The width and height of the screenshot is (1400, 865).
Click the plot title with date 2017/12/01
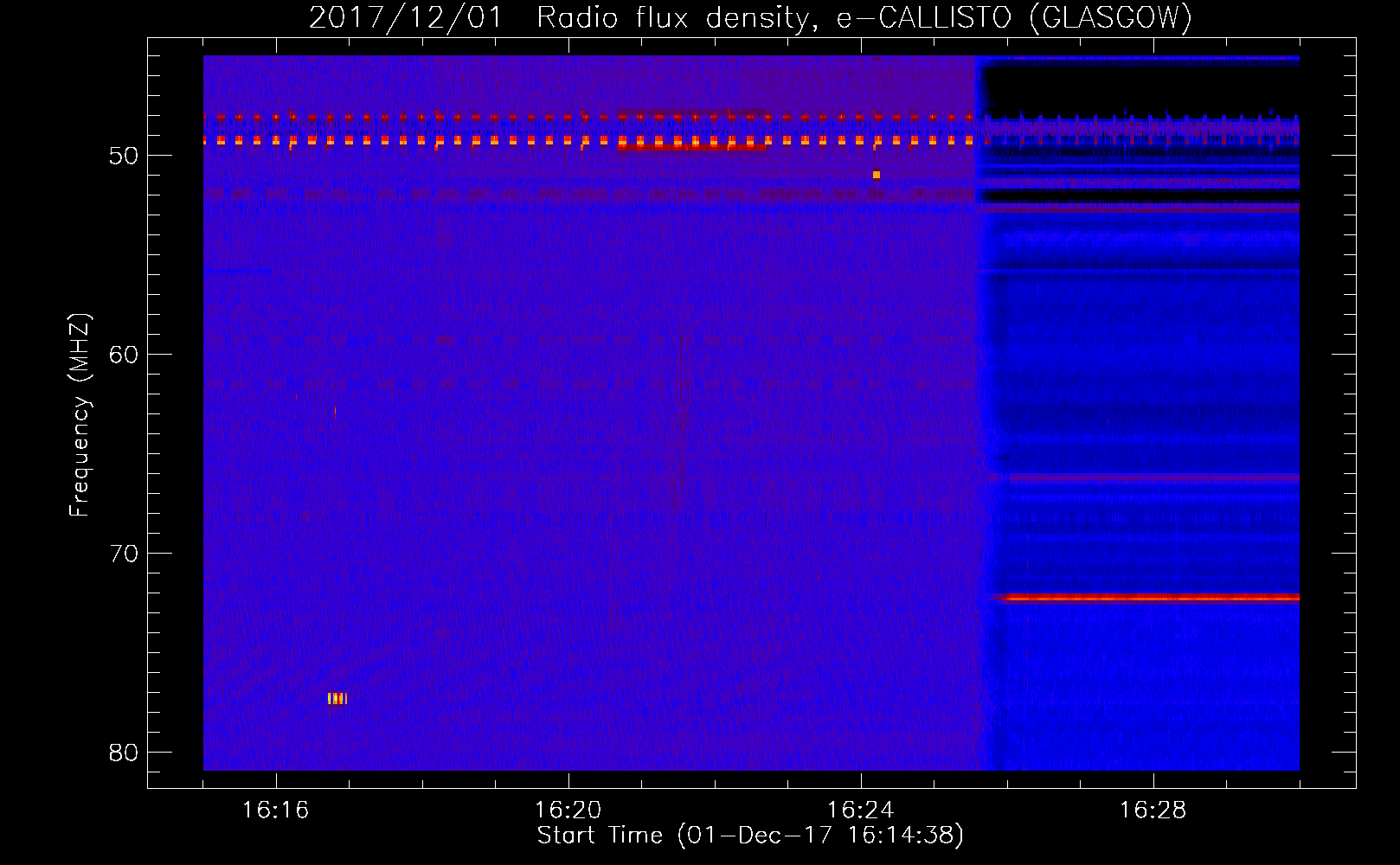point(750,17)
